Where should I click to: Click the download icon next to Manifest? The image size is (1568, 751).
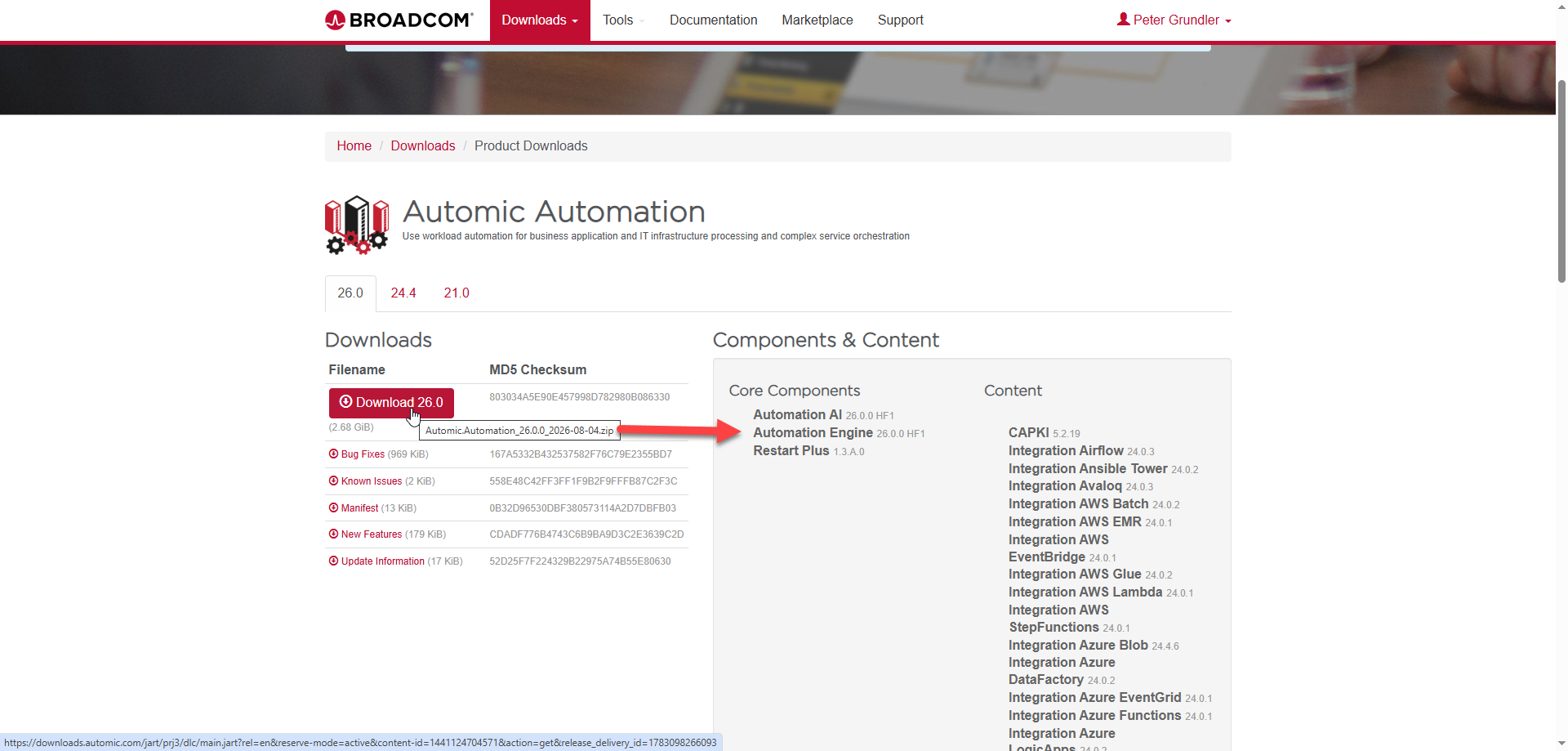click(333, 507)
